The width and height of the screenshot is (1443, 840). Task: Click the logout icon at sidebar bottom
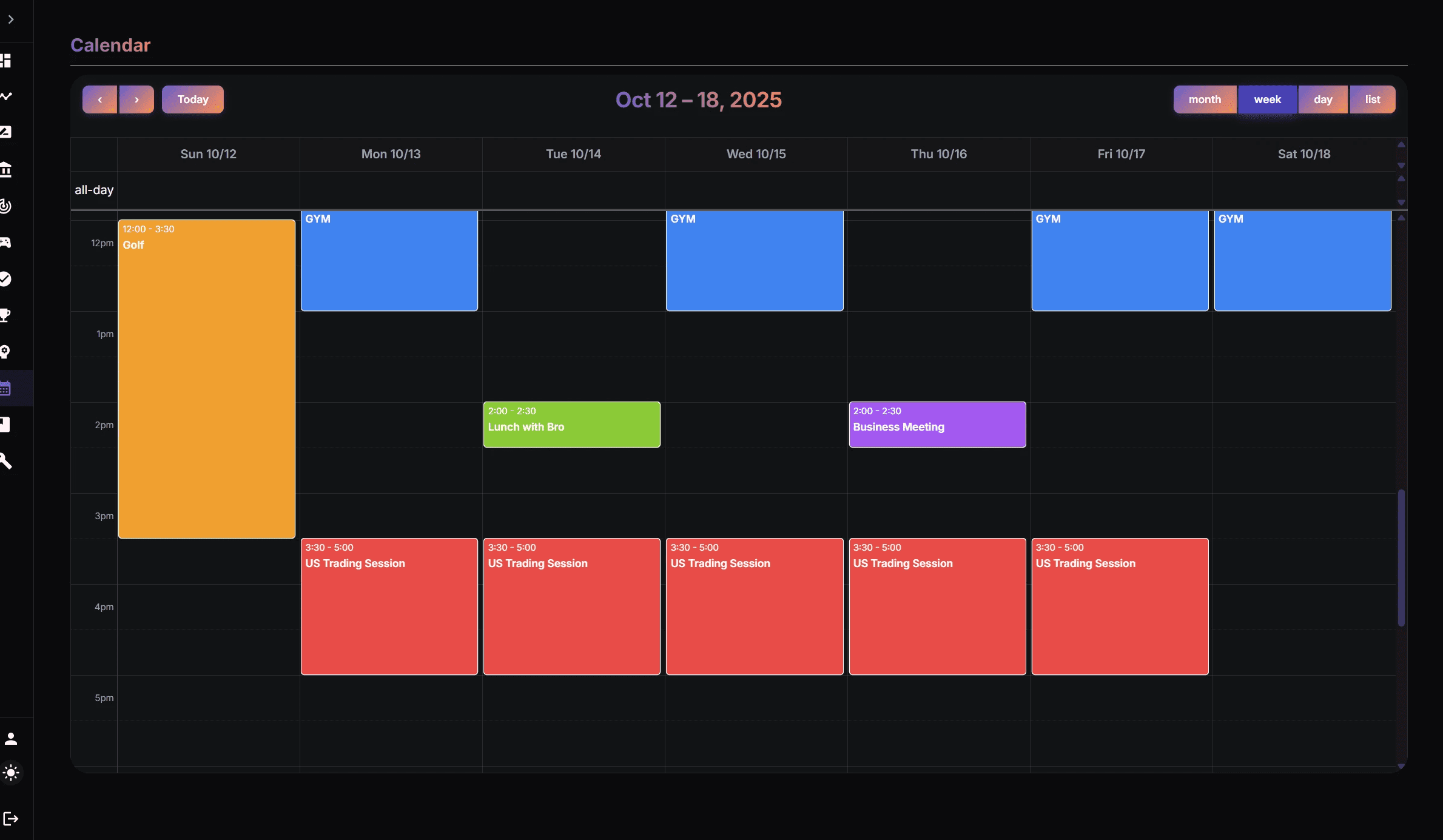click(x=11, y=819)
